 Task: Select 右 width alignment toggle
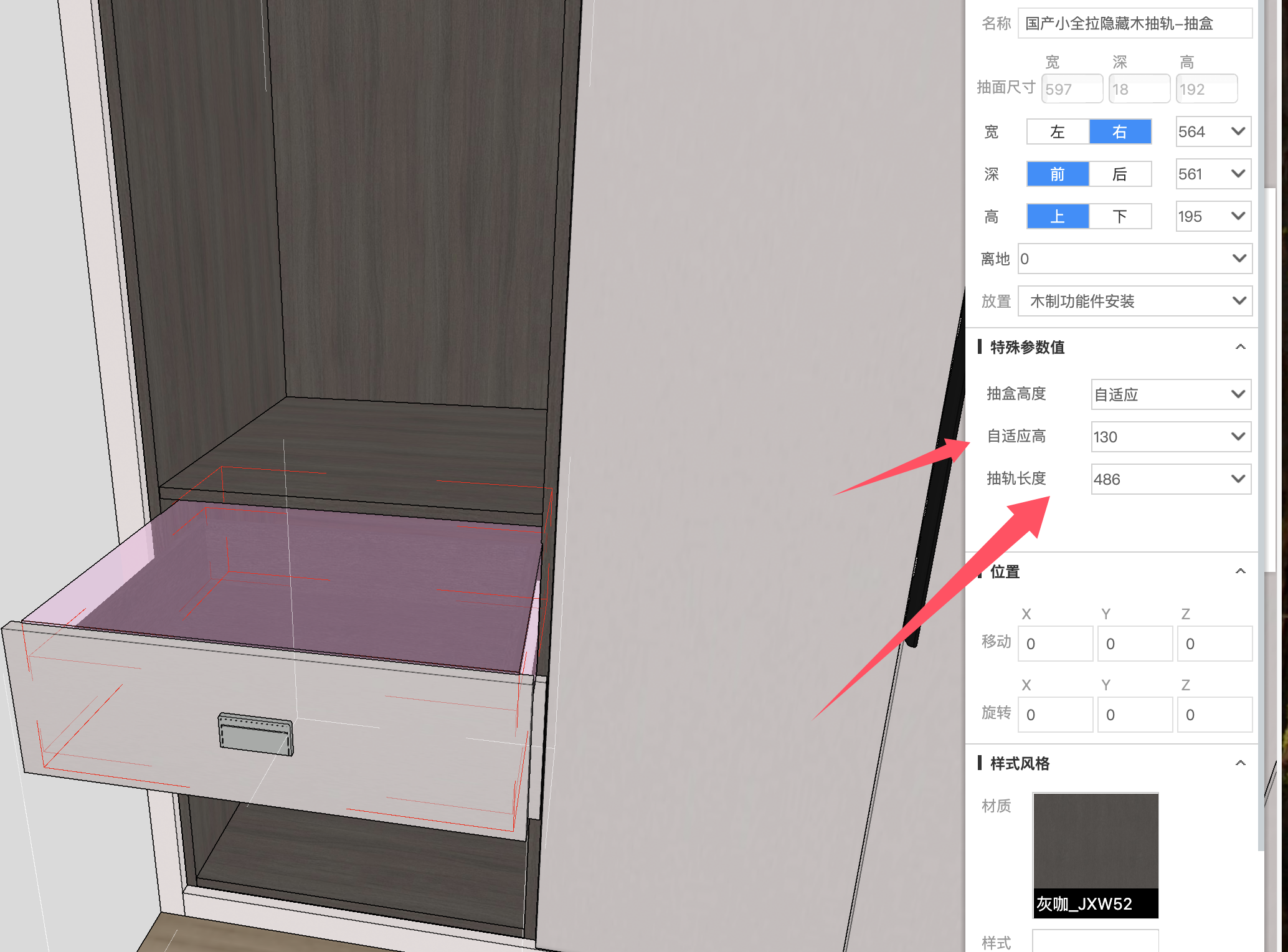click(x=1120, y=132)
